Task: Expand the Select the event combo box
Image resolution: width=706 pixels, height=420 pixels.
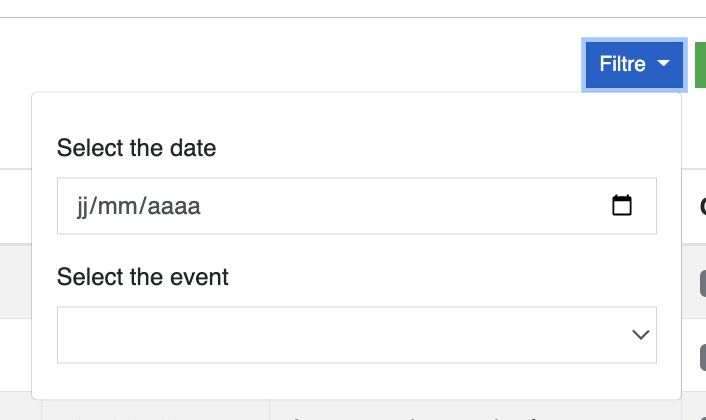Action: coord(357,335)
